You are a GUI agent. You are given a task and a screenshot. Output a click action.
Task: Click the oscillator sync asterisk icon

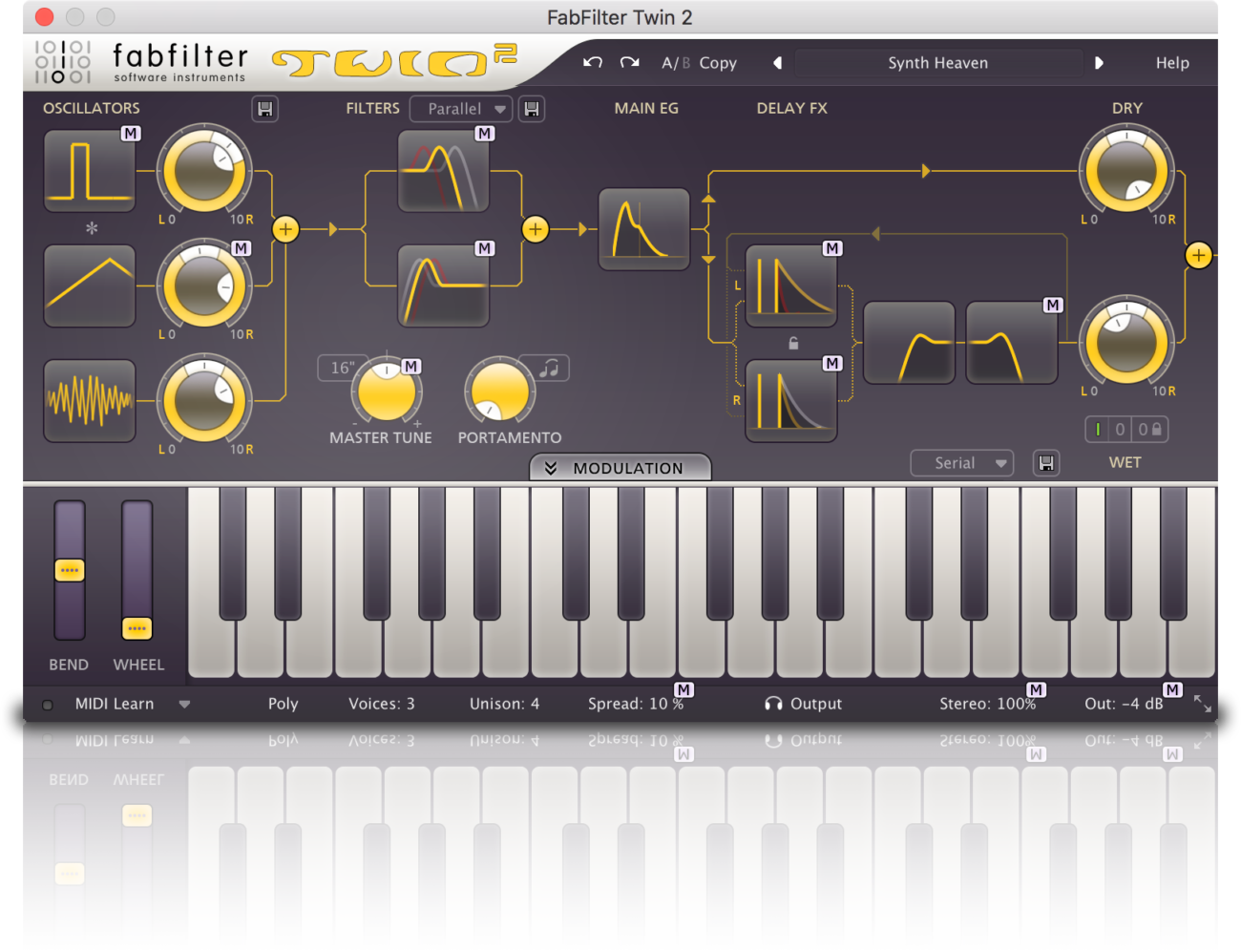[92, 228]
